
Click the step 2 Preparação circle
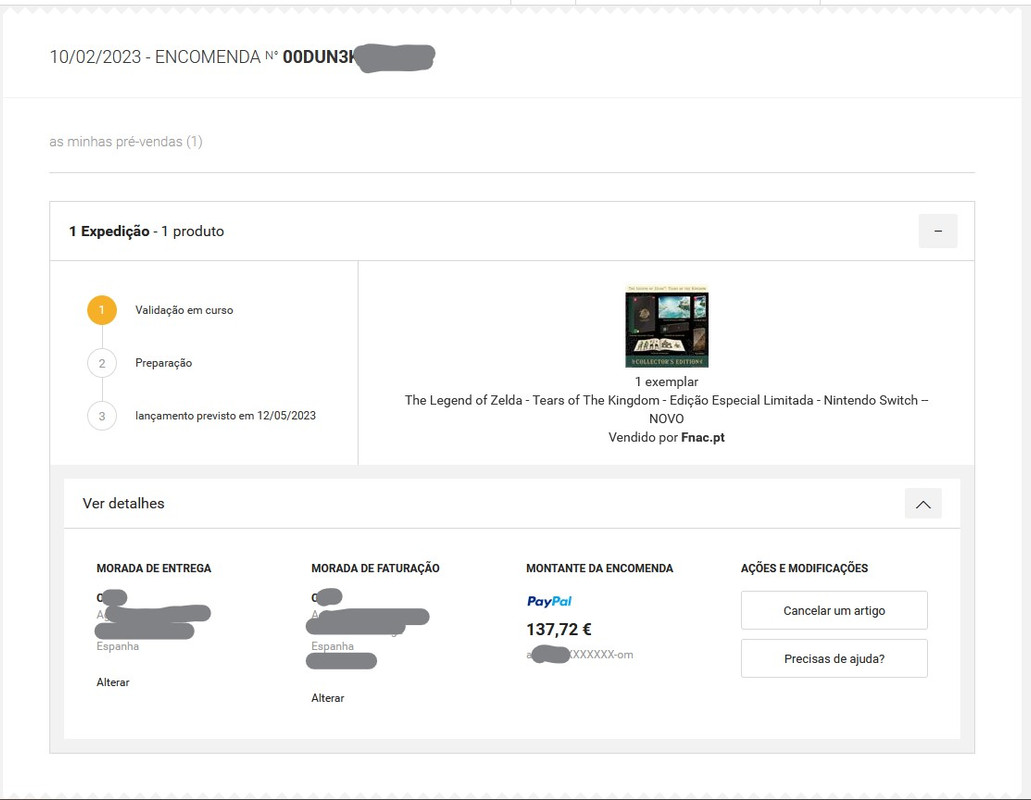(x=102, y=363)
